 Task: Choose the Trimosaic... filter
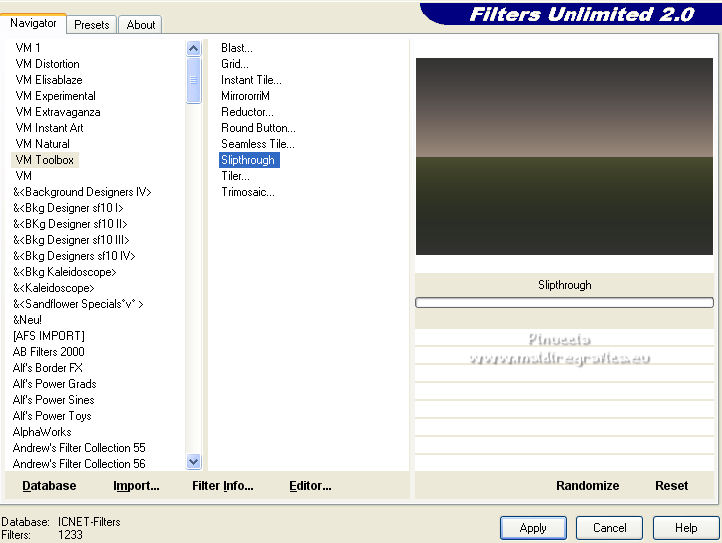[248, 192]
